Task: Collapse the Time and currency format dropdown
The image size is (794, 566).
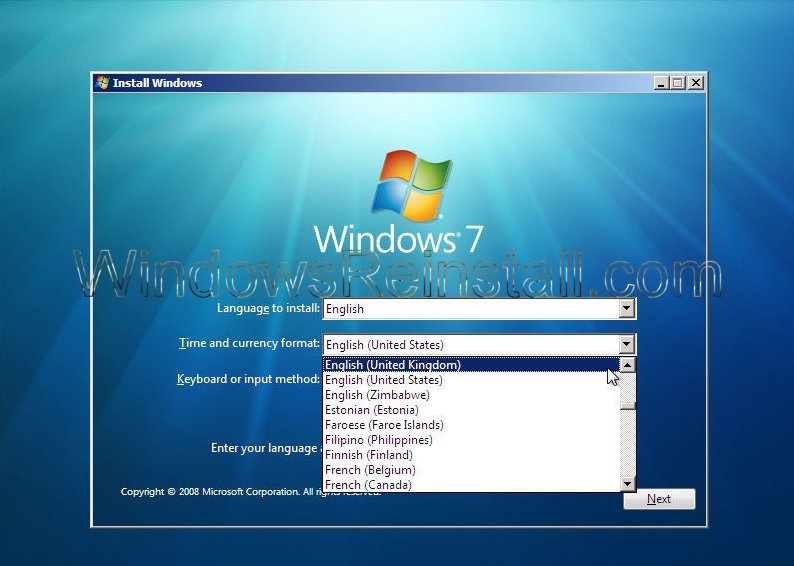Action: pos(627,345)
